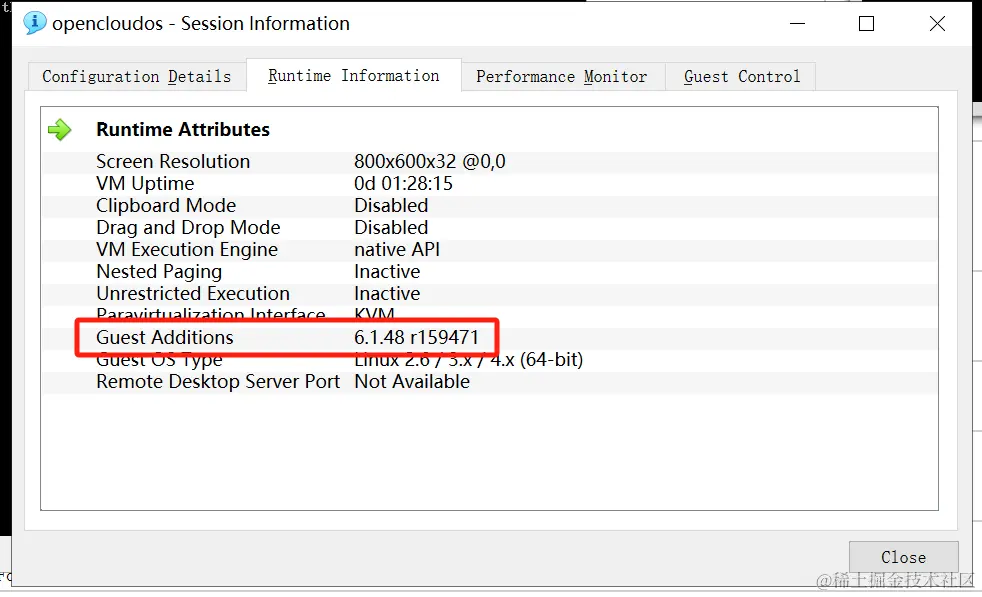Select the VM Execution Engine row
Screen dimensions: 982x597
coord(187,250)
